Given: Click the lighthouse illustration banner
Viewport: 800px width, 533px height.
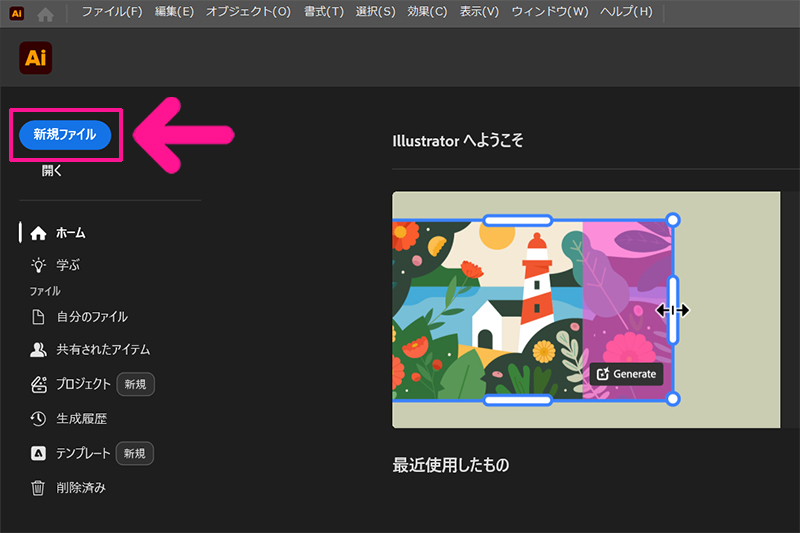Looking at the screenshot, I should (x=586, y=310).
